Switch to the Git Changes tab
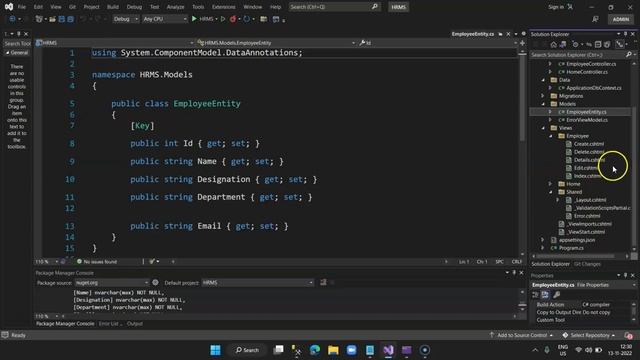 (x=587, y=264)
